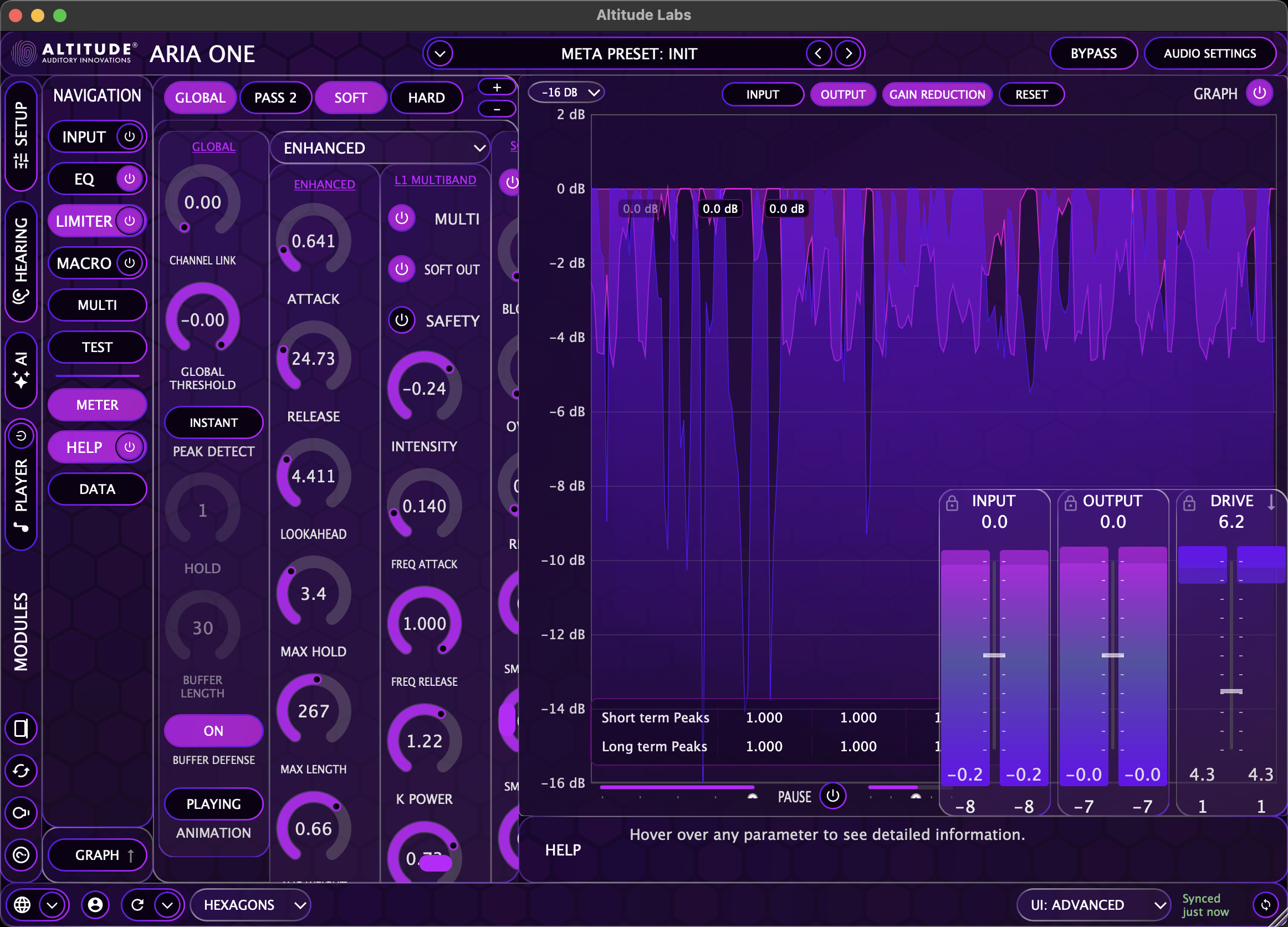This screenshot has width=1288, height=927.
Task: Expand the META PRESET: INIT dropdown chevron
Action: [x=439, y=53]
